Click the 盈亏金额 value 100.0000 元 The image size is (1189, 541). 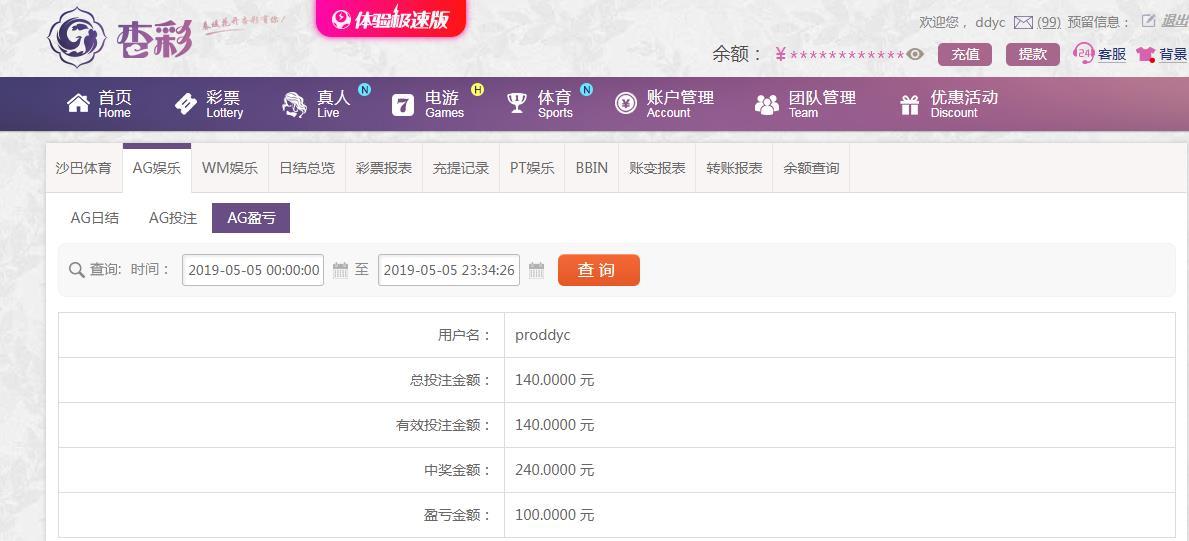(554, 515)
